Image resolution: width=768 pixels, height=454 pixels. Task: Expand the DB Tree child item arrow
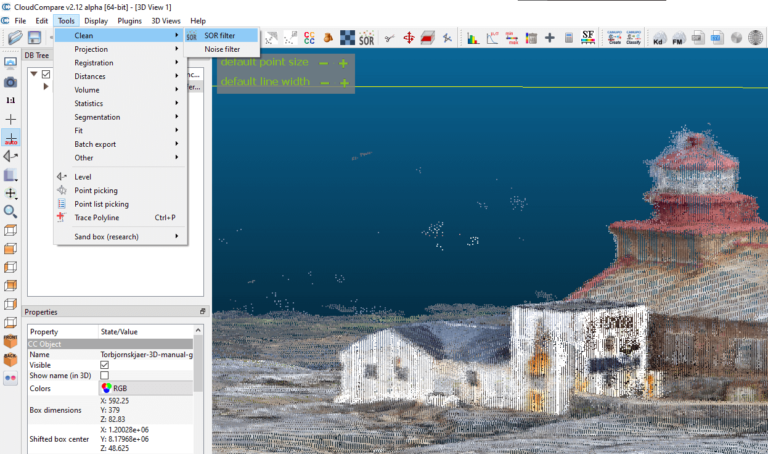pos(46,86)
